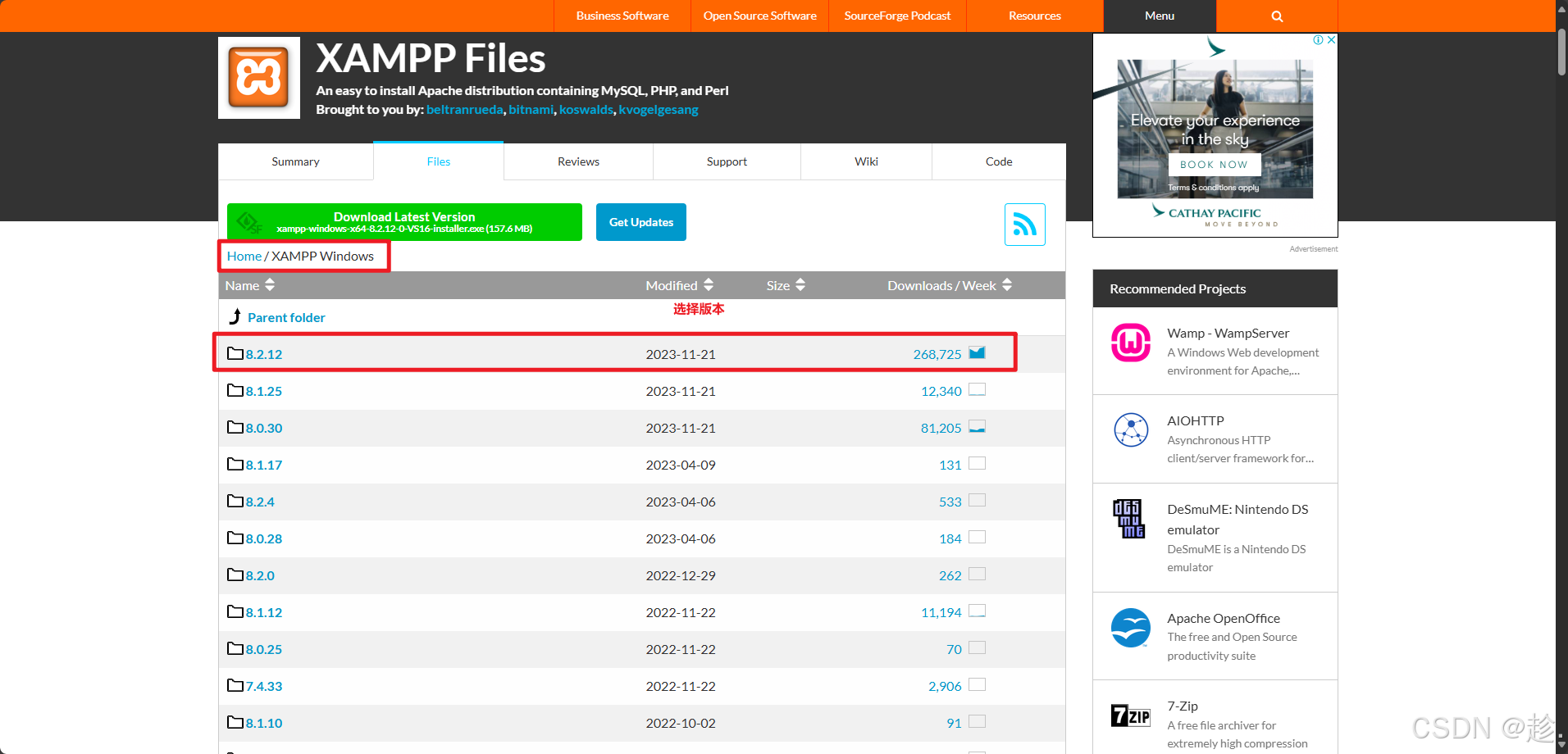The height and width of the screenshot is (754, 1568).
Task: Click the 7-Zip project icon
Action: point(1131,715)
